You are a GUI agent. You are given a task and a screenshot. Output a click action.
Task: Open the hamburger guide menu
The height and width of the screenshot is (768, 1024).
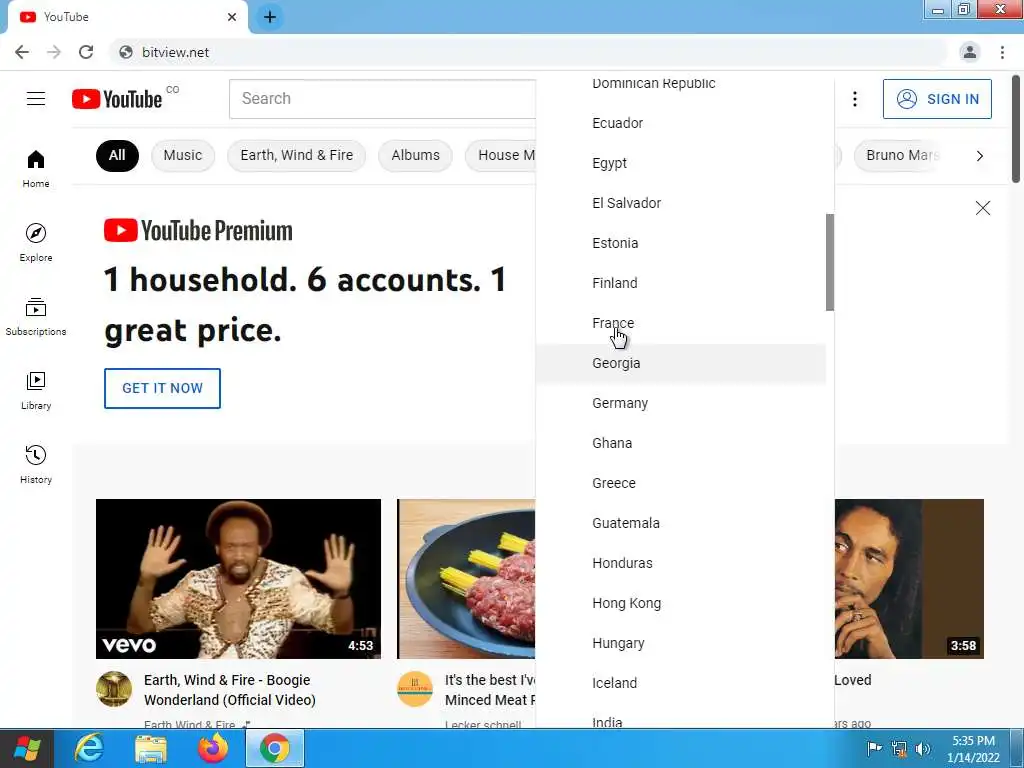tap(36, 99)
